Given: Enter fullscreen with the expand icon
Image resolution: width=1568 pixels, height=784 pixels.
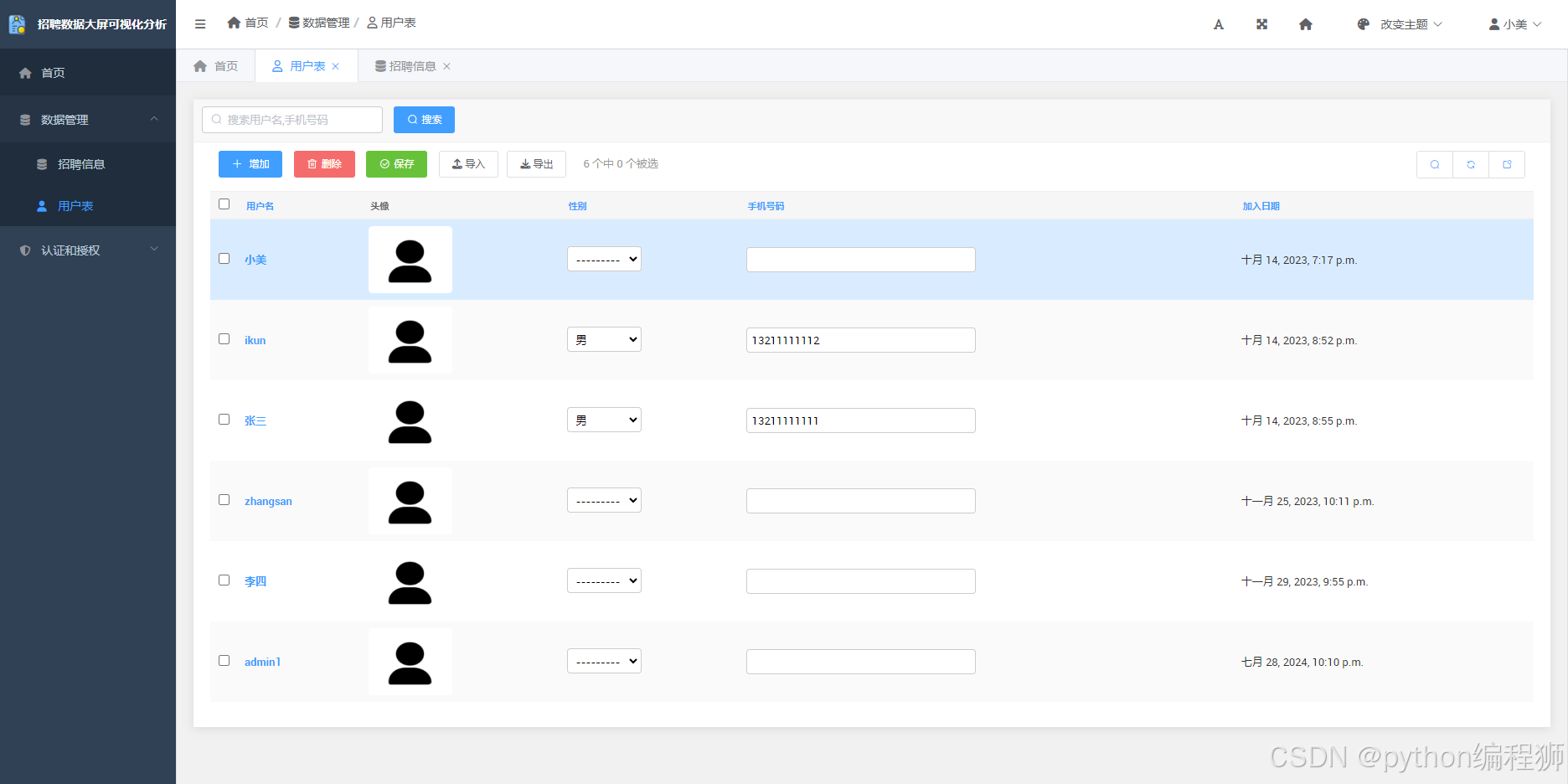Looking at the screenshot, I should point(1262,24).
